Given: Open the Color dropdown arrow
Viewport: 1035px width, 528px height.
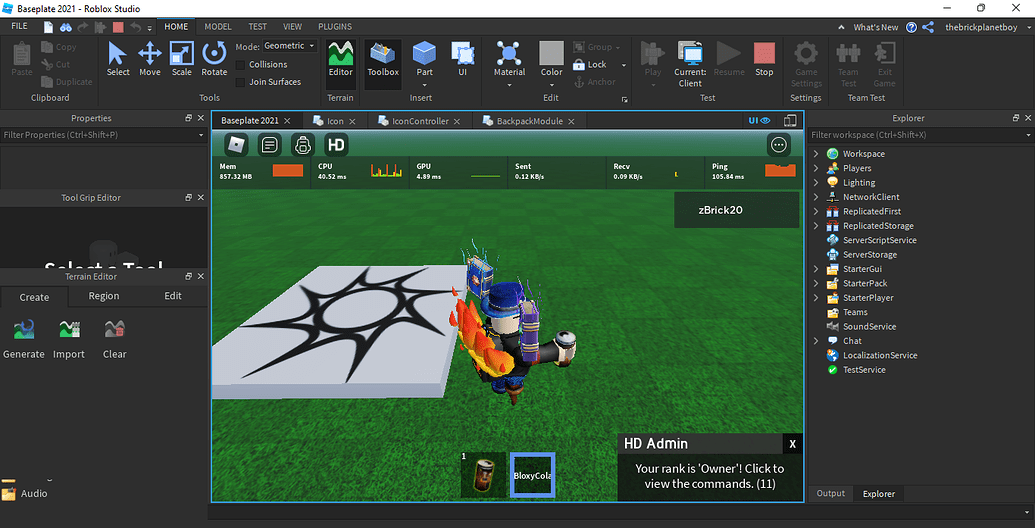Looking at the screenshot, I should [x=552, y=84].
